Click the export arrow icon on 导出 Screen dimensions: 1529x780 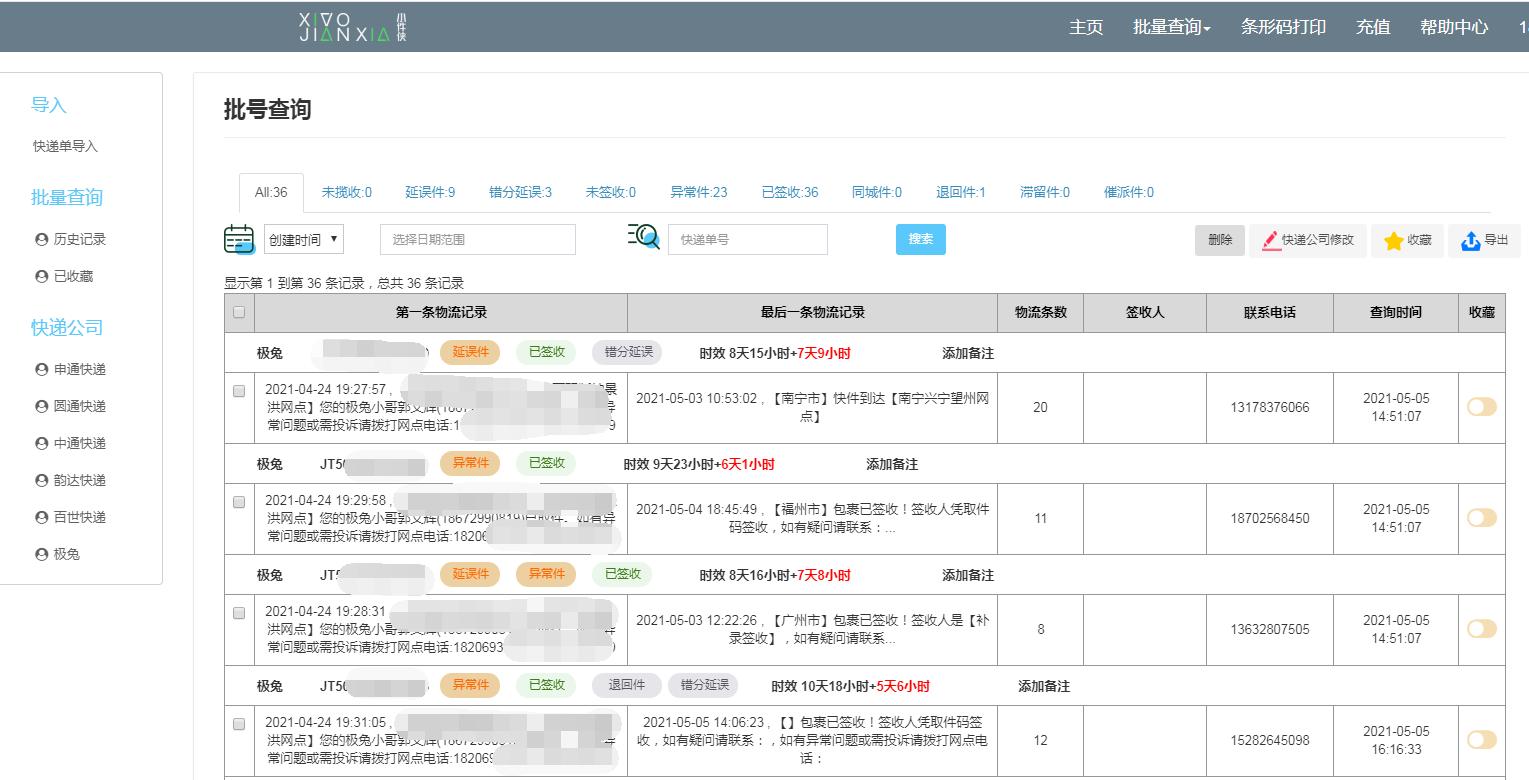[x=1470, y=239]
